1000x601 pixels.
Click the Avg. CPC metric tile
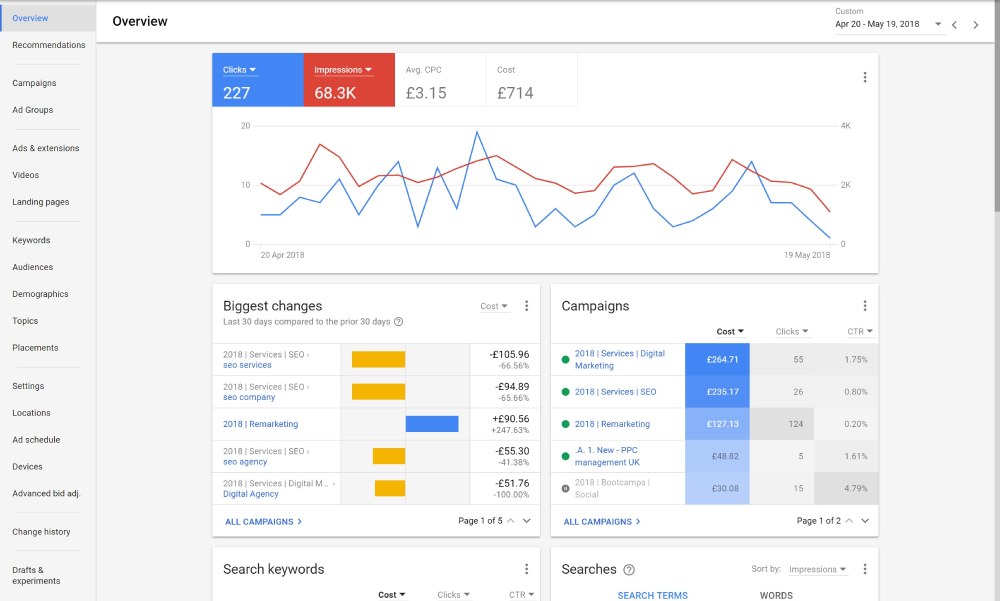coord(441,80)
